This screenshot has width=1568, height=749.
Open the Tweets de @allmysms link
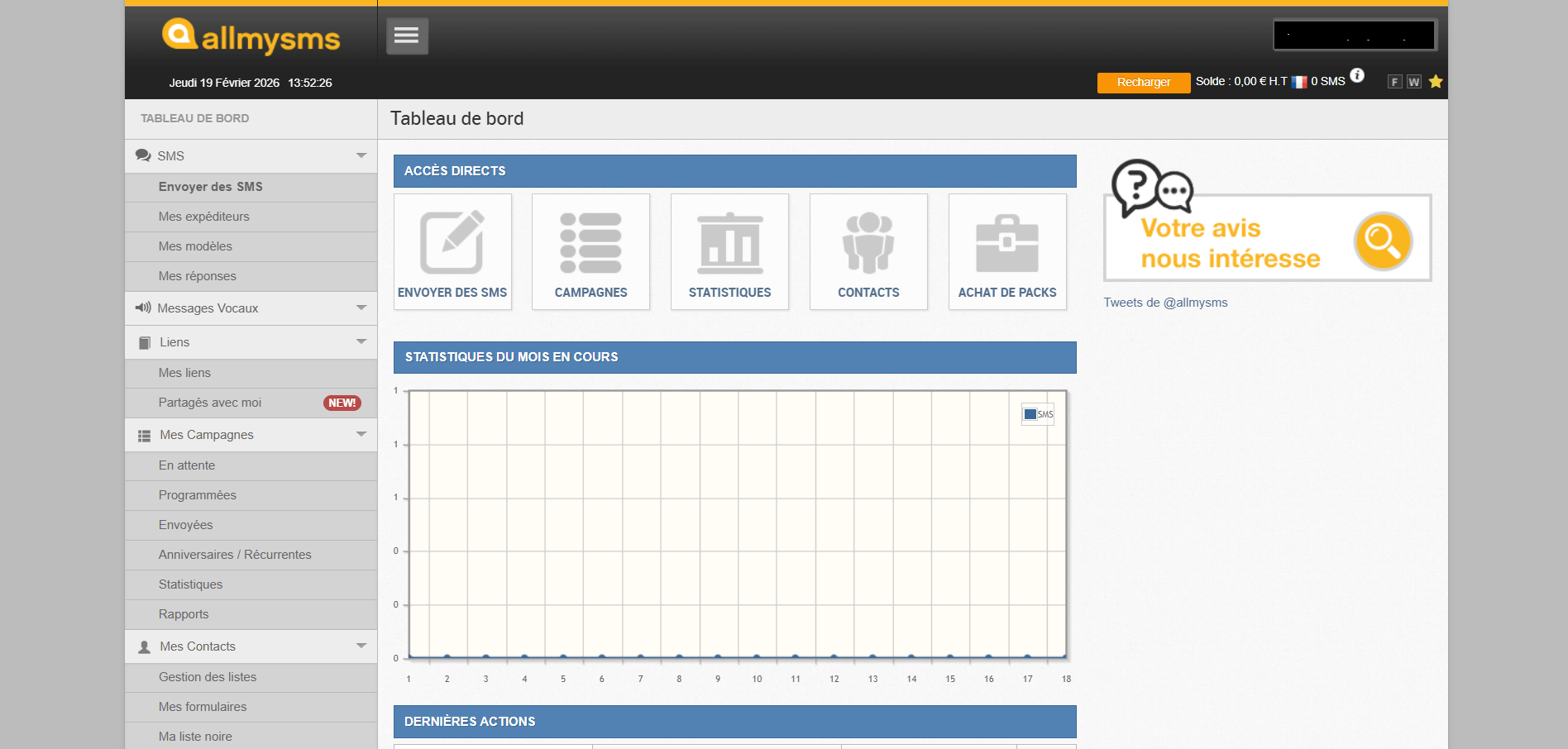click(1165, 302)
